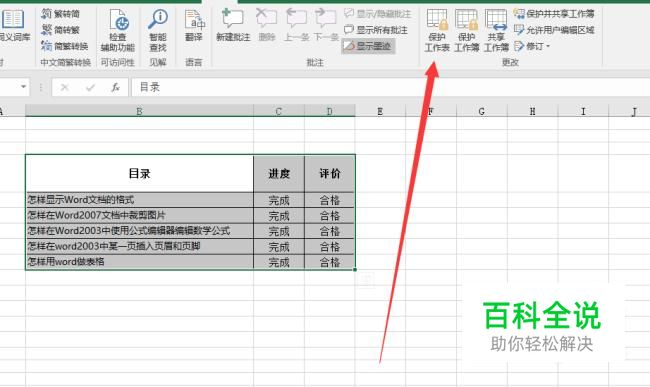Toggle Show All Comments (显示所有批注)

click(x=376, y=30)
